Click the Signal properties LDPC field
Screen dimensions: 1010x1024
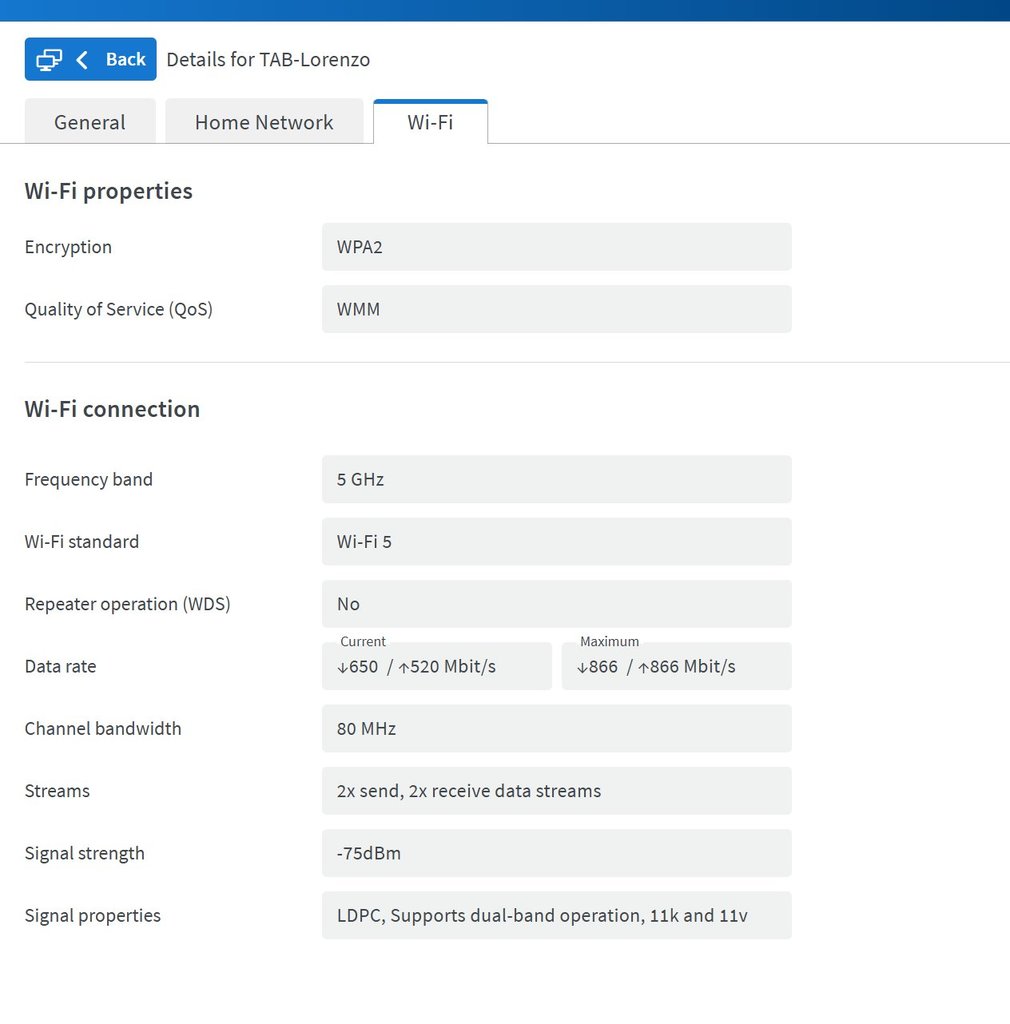557,916
